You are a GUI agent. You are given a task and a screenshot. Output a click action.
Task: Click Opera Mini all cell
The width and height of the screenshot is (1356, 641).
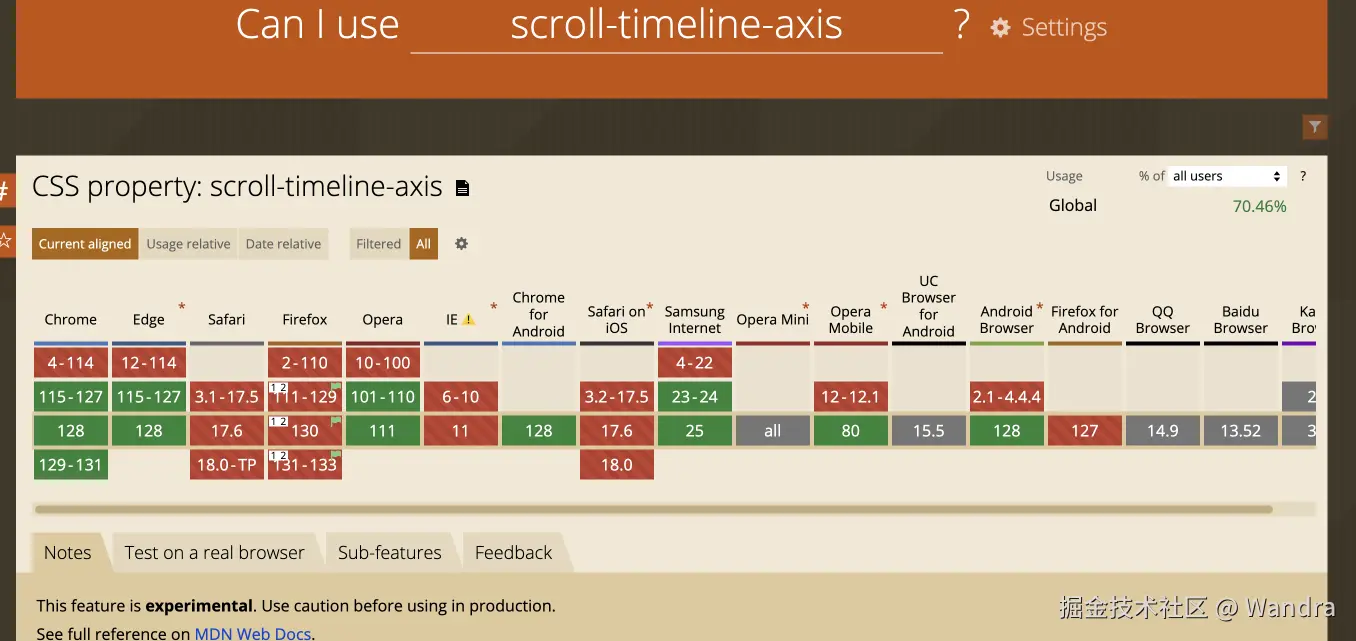[773, 431]
